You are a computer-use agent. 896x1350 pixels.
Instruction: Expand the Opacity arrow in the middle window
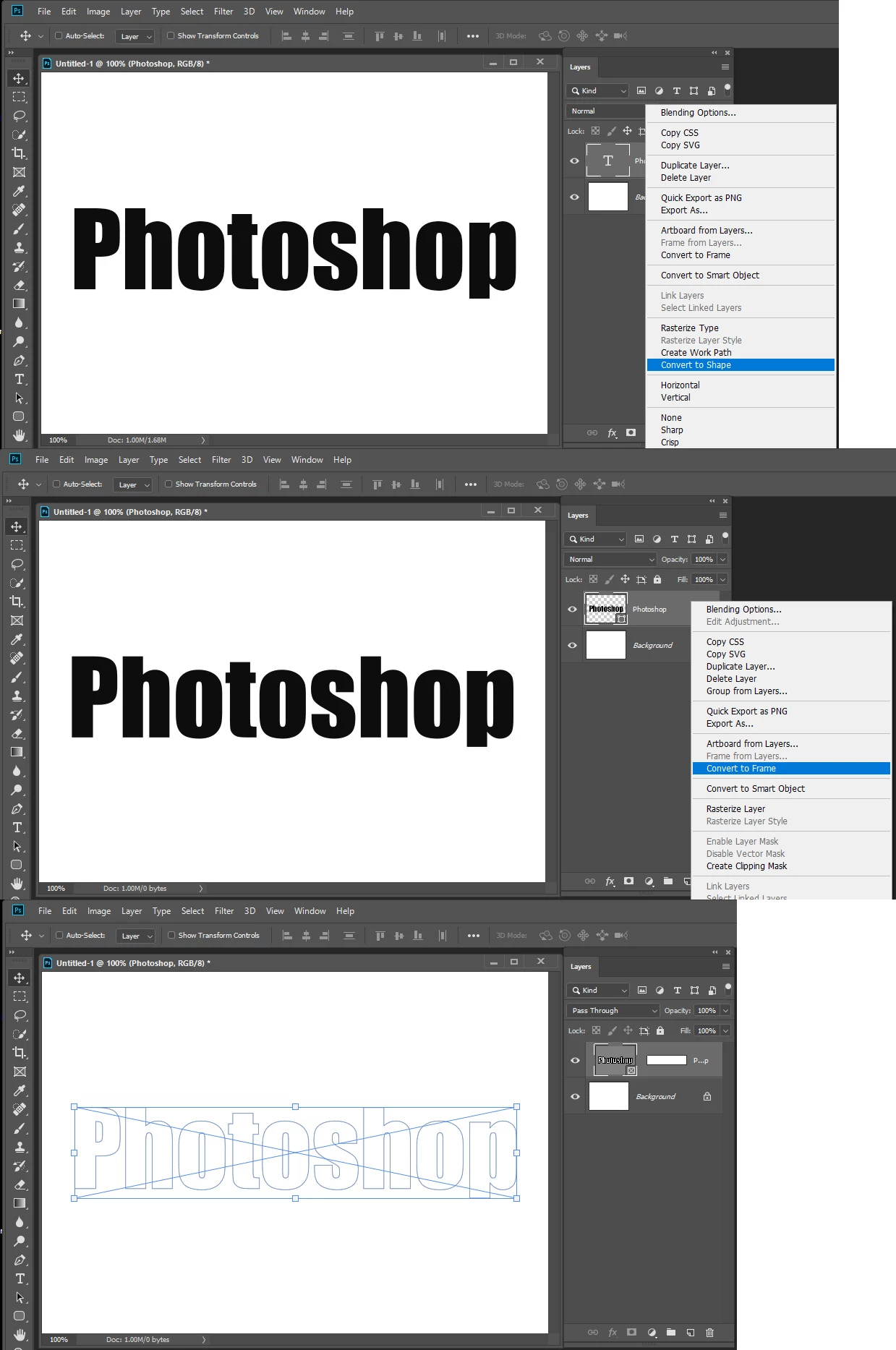point(722,559)
